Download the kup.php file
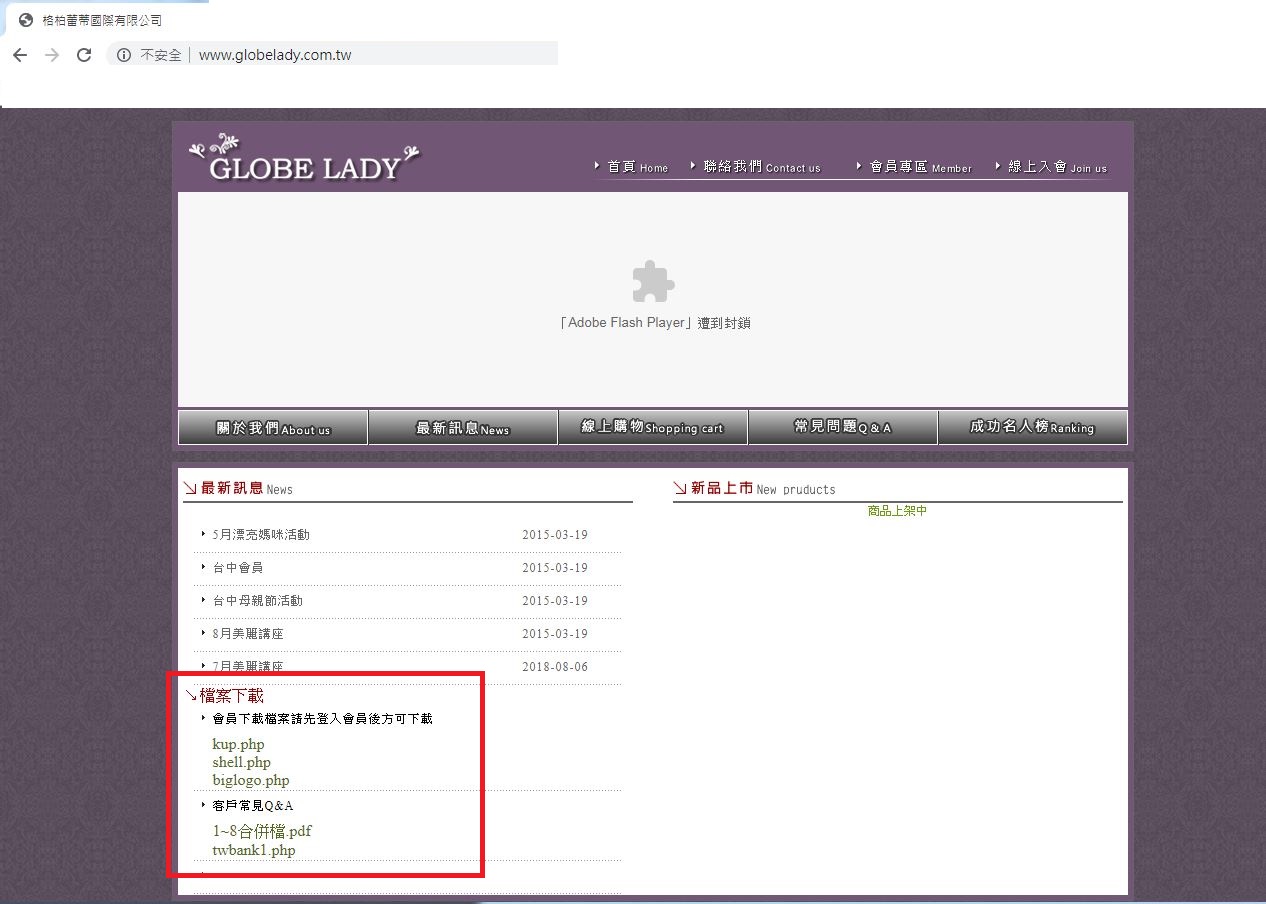The height and width of the screenshot is (904, 1266). [x=238, y=744]
